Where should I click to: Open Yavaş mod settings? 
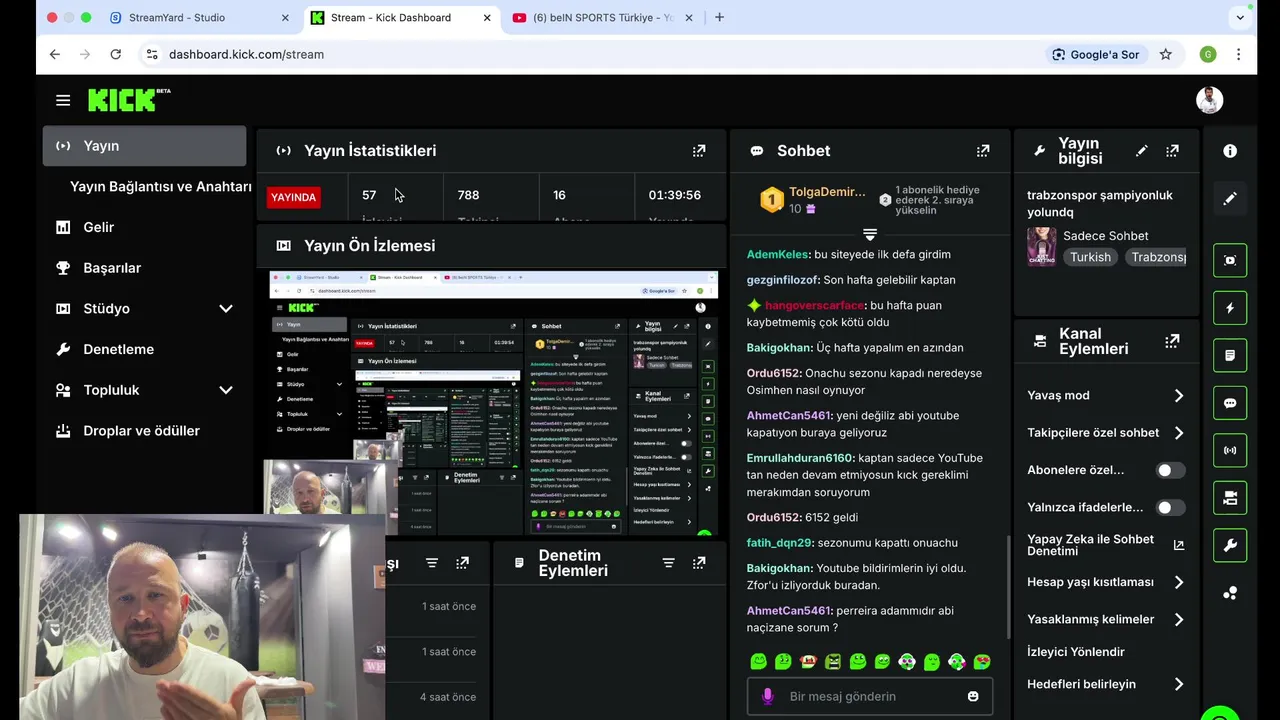[1106, 395]
